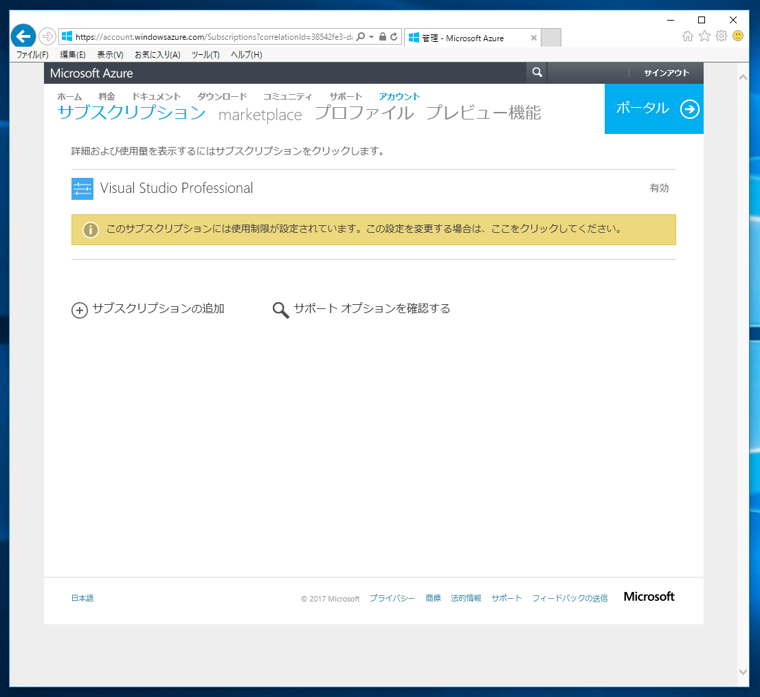Switch to the プロファイル tab

coord(364,112)
